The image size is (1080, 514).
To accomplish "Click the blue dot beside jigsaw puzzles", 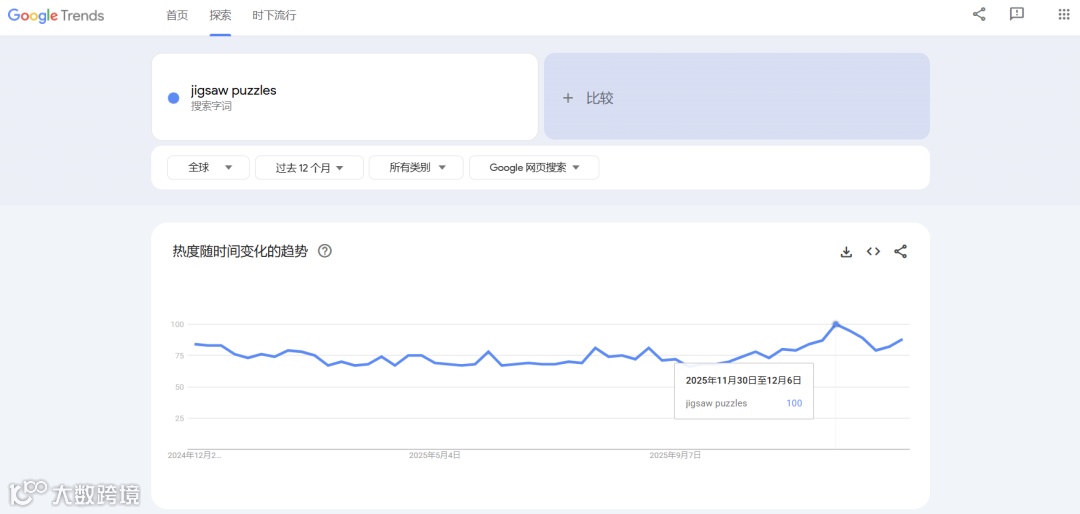I will pyautogui.click(x=174, y=98).
